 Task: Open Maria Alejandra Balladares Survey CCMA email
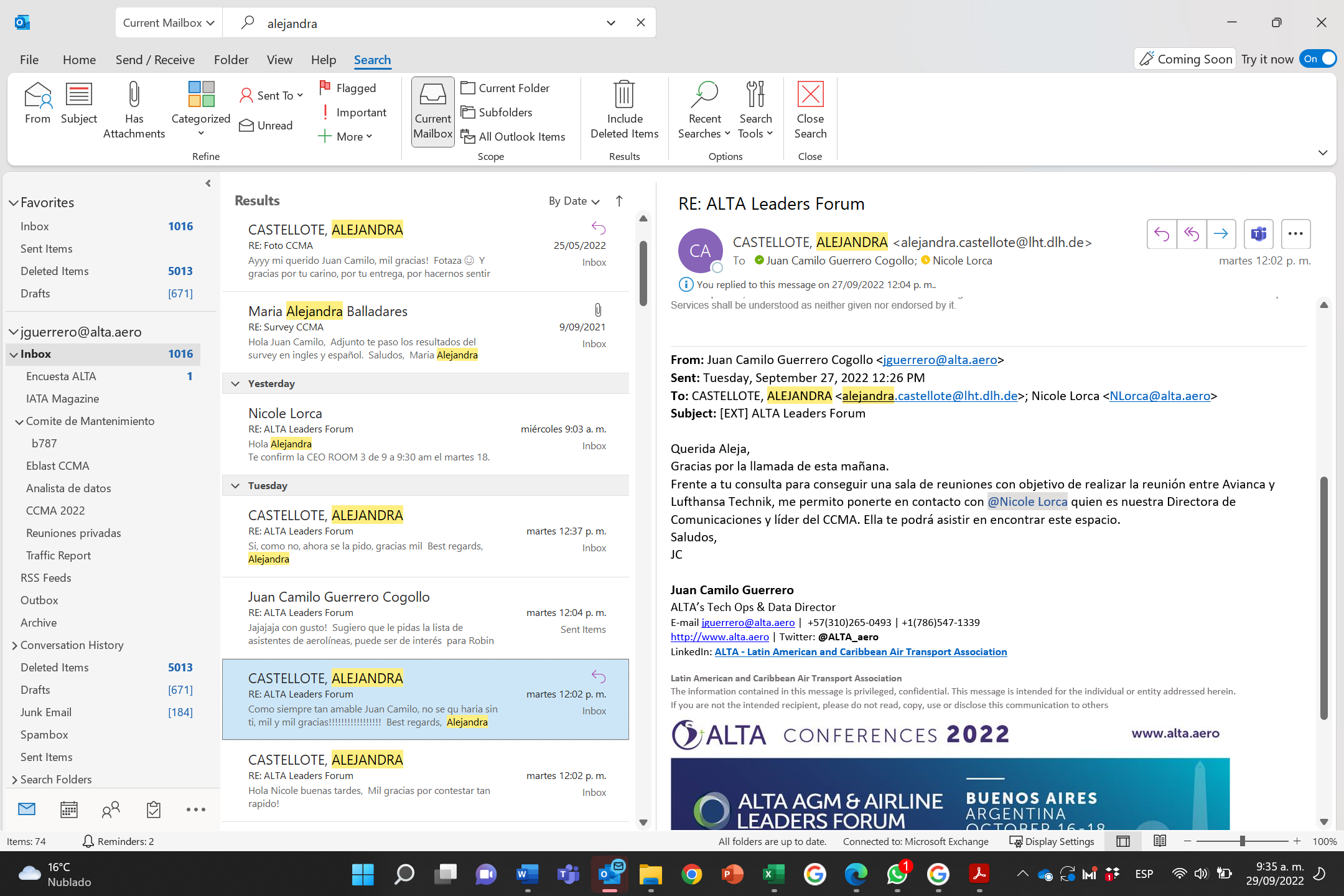[x=426, y=332]
